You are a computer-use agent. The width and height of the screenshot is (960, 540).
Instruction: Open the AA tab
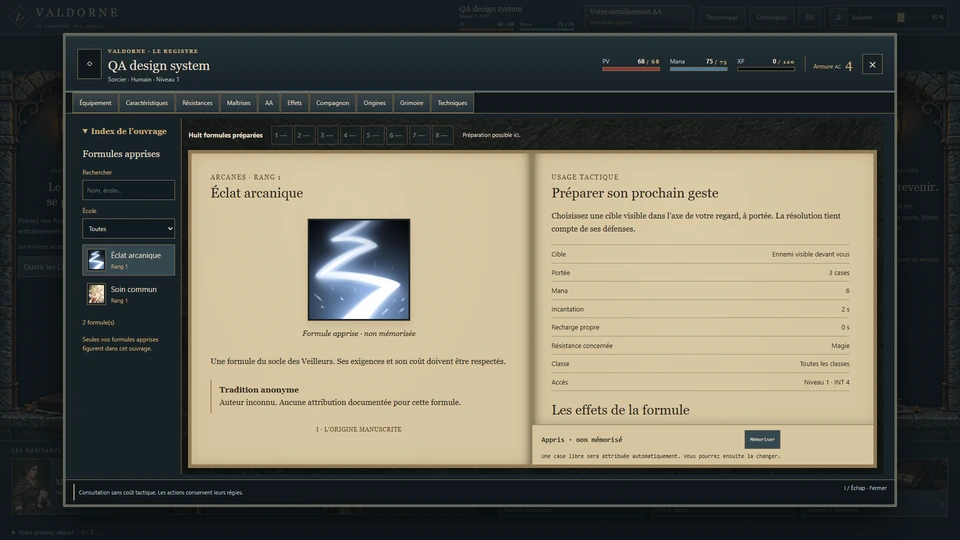click(269, 103)
